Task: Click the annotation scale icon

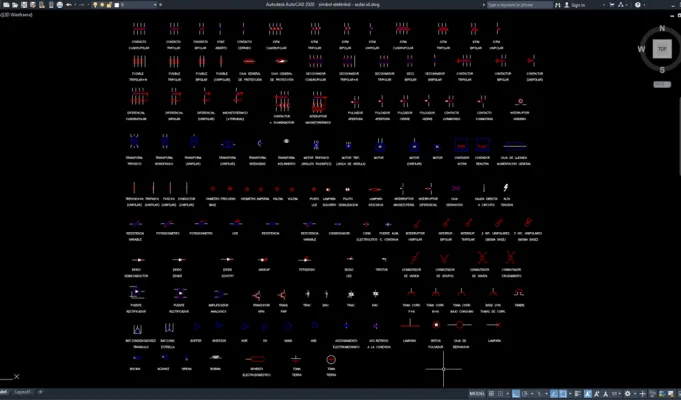Action: coord(605,394)
